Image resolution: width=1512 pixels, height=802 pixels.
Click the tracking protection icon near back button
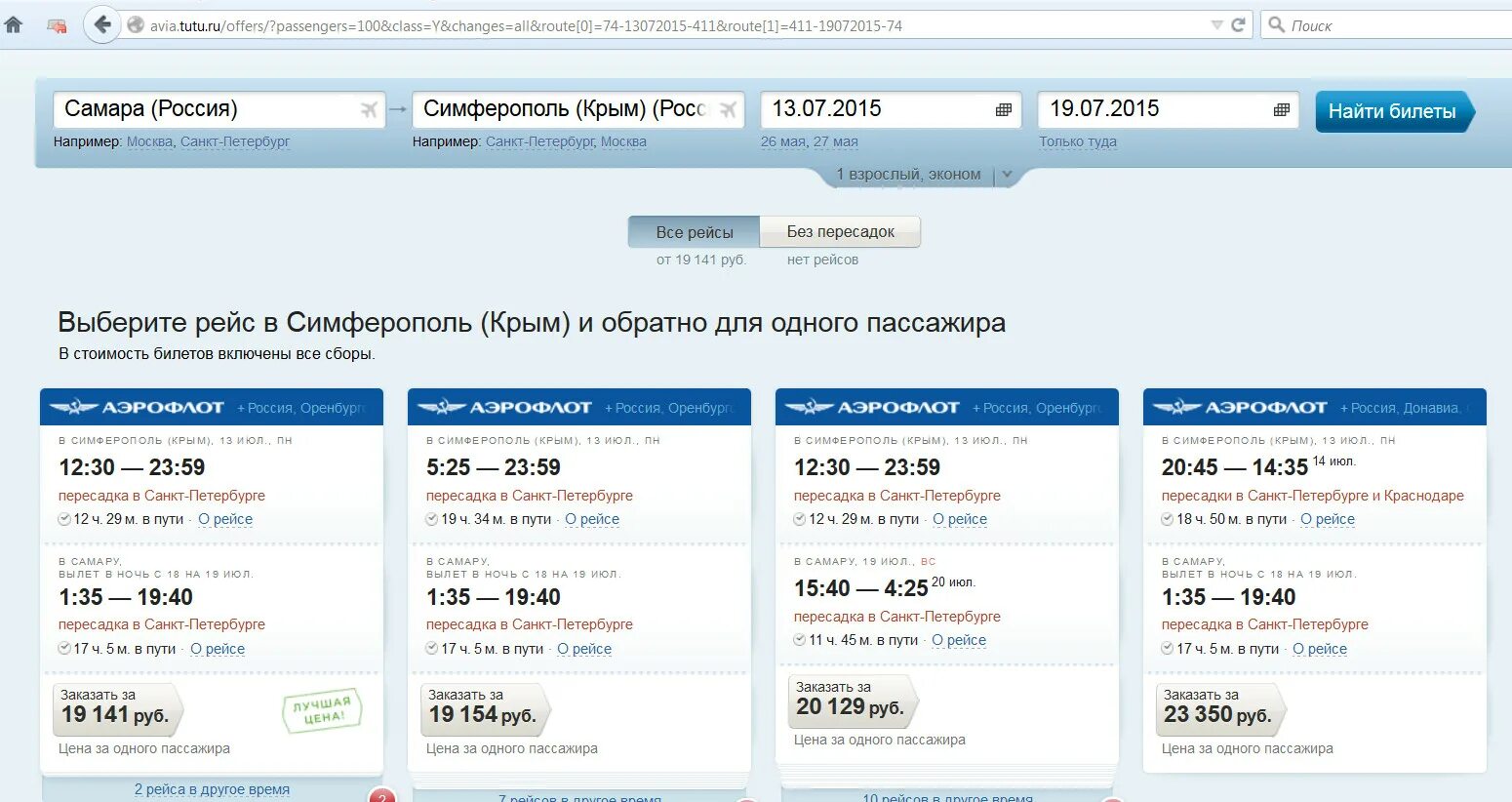(58, 26)
